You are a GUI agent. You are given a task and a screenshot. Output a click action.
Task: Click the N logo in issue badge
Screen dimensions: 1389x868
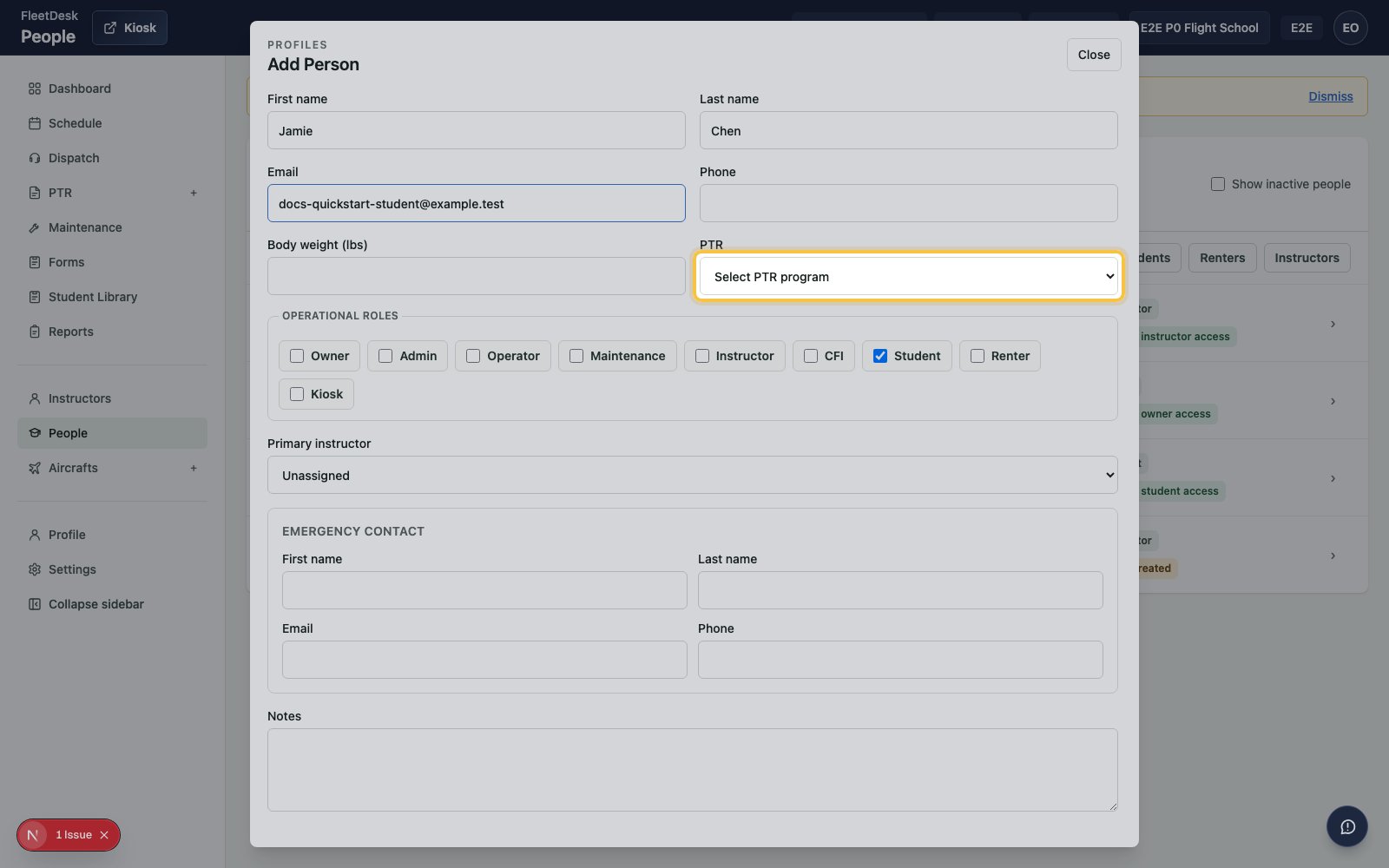pyautogui.click(x=33, y=835)
